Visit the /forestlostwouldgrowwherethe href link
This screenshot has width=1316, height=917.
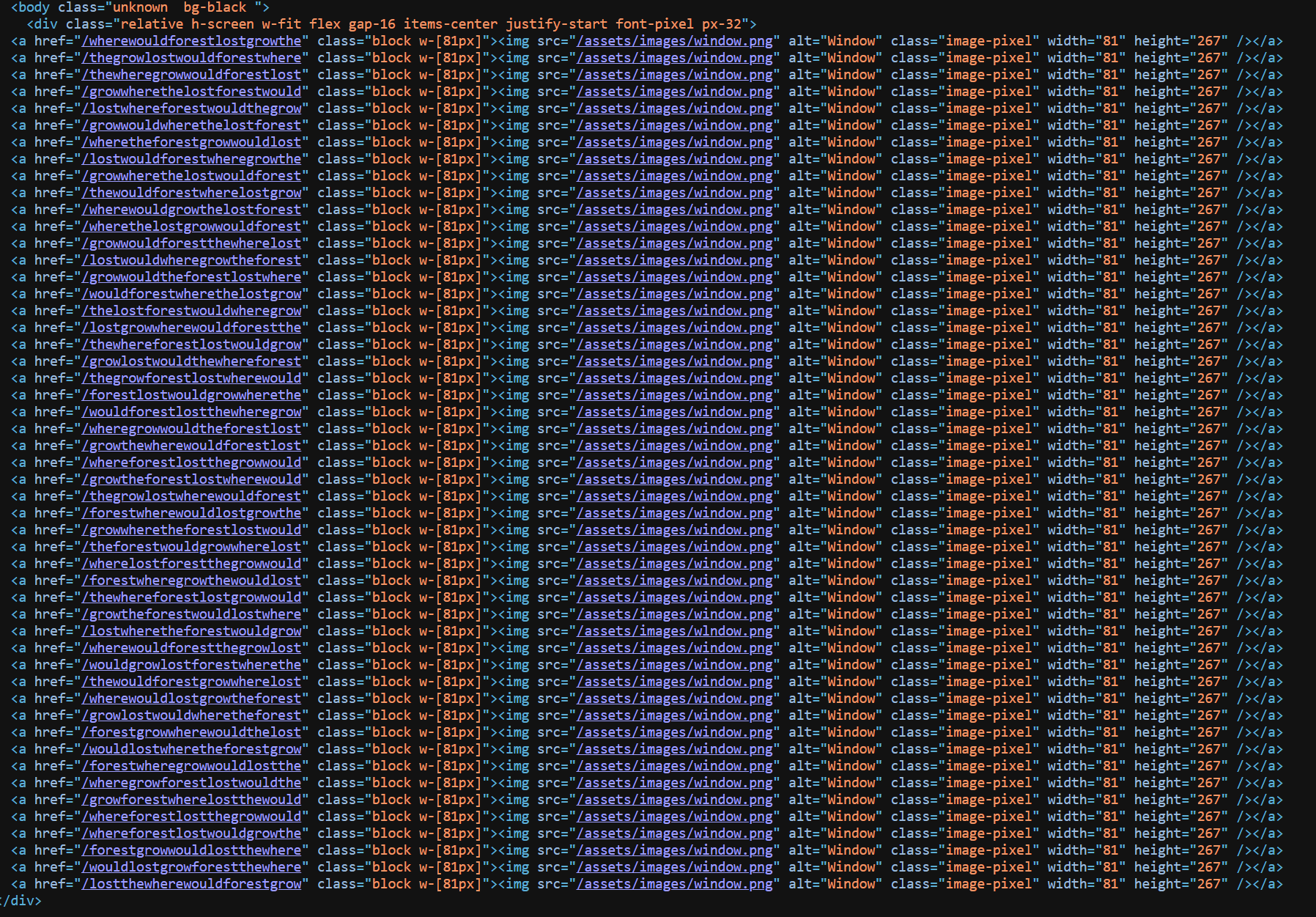[x=191, y=395]
